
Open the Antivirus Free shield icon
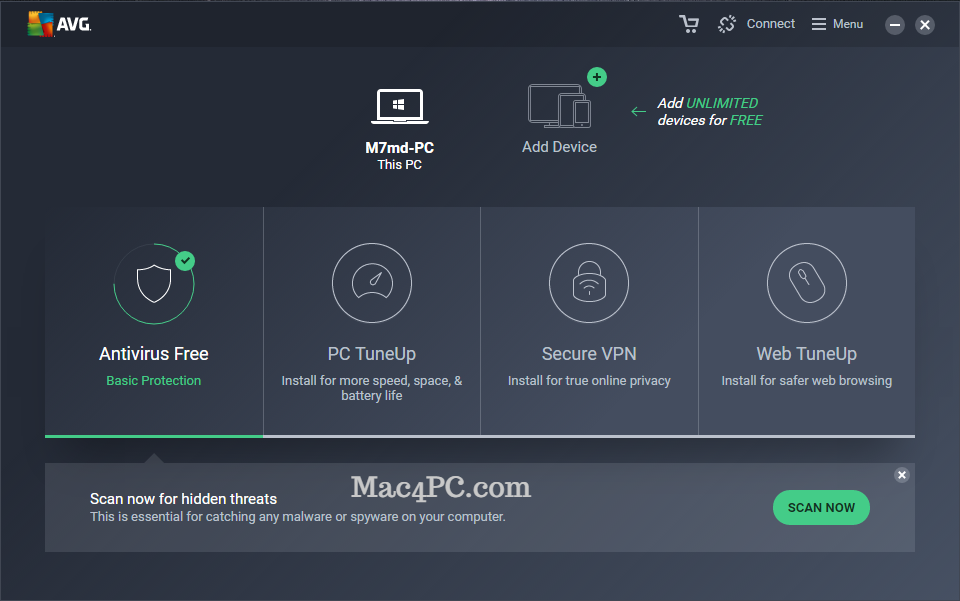154,283
